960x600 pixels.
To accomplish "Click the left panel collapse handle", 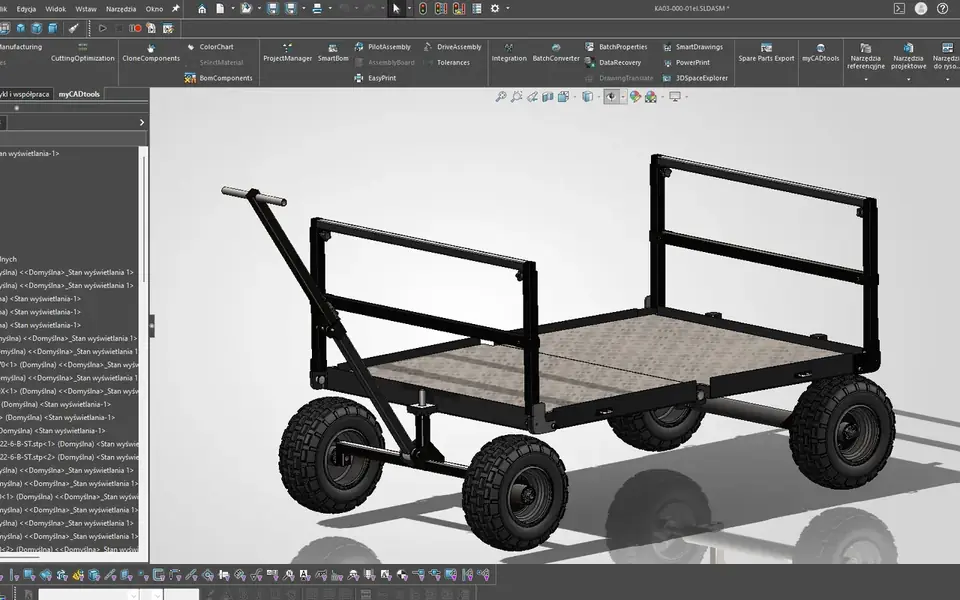I will (152, 326).
